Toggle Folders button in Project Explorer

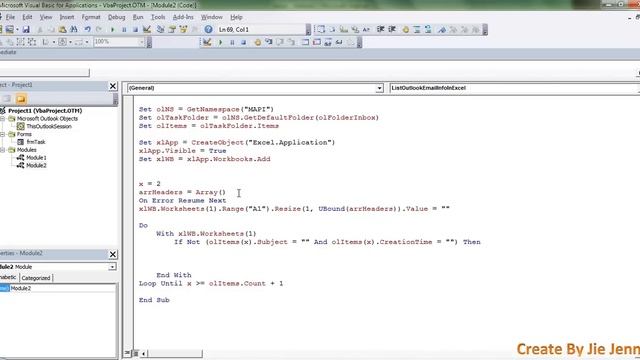21,99
